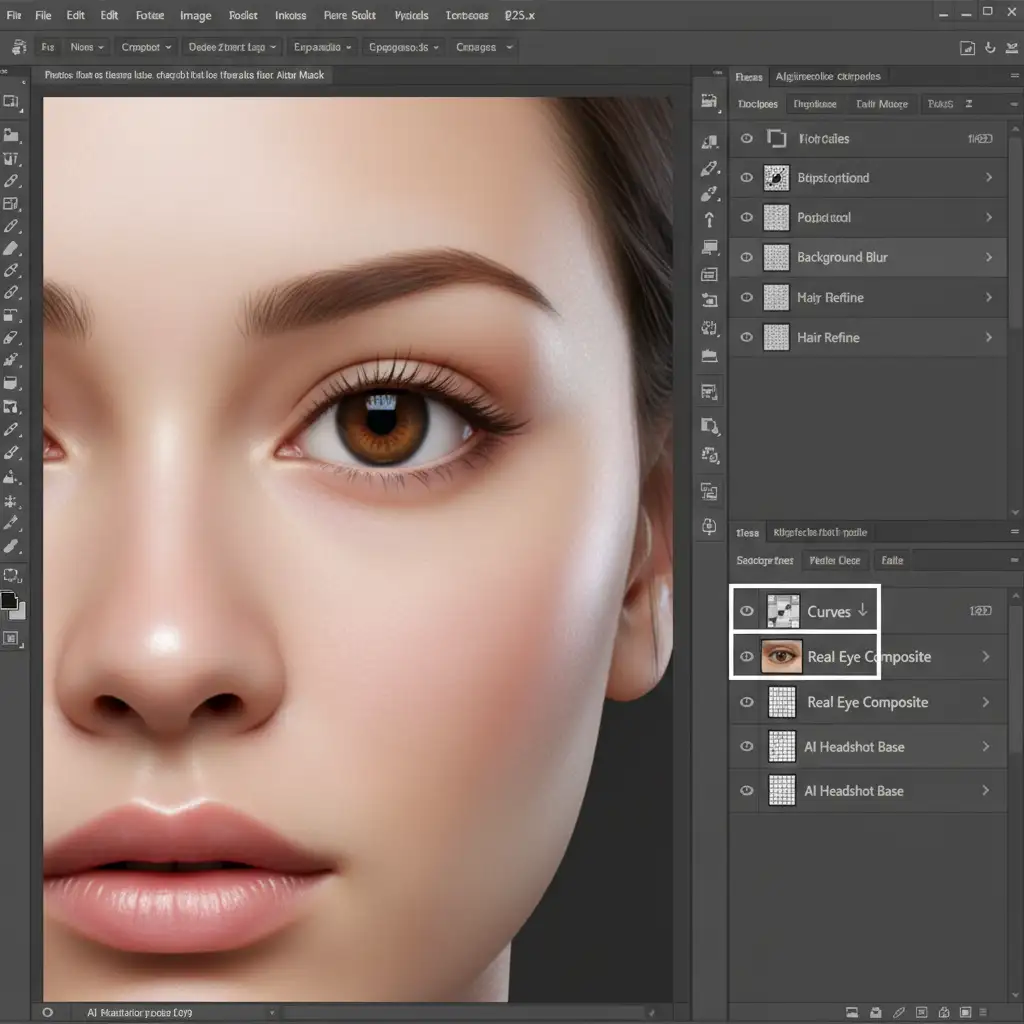Select the open document tab ending in Mack
The height and width of the screenshot is (1024, 1024).
point(185,75)
